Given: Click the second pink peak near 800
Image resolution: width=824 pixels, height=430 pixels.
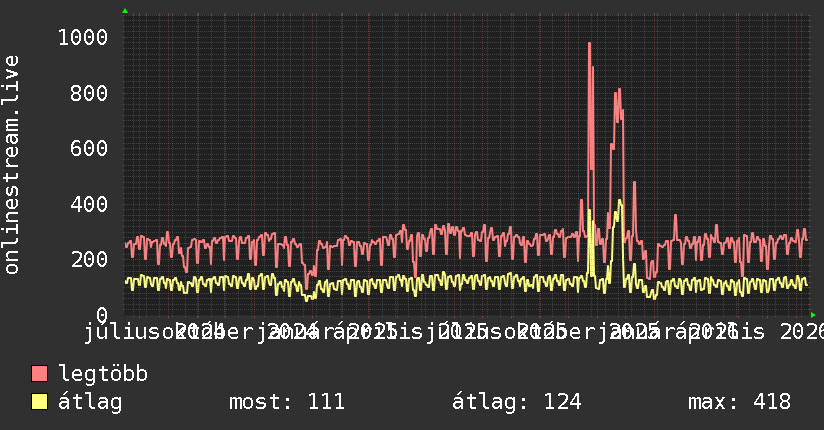Looking at the screenshot, I should point(620,91).
